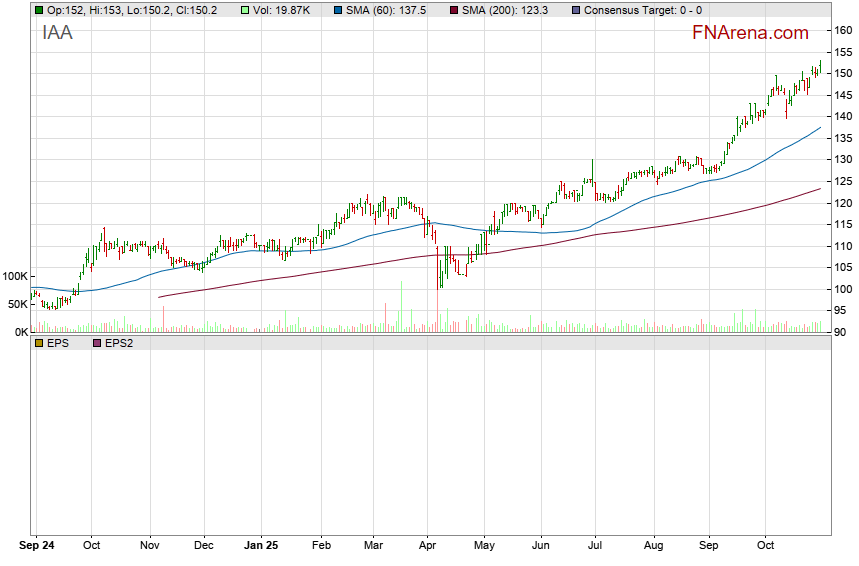Click the 160 price axis label
This screenshot has height=566, width=859.
pos(842,30)
